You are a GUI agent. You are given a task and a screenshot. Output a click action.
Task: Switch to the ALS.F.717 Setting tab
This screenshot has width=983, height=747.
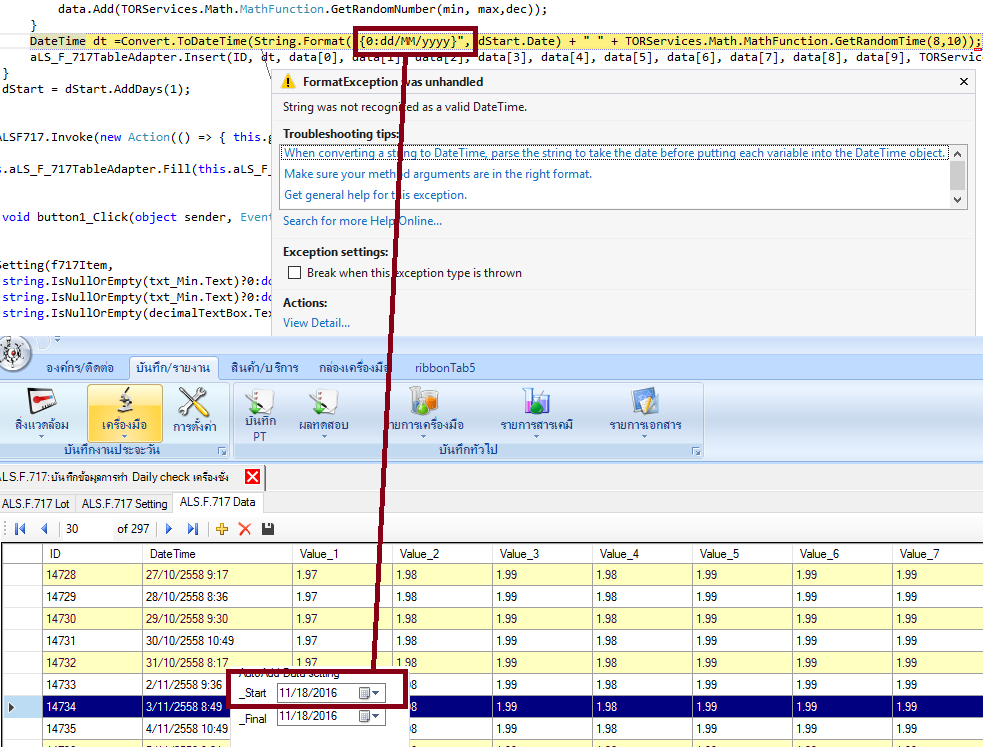[x=124, y=503]
